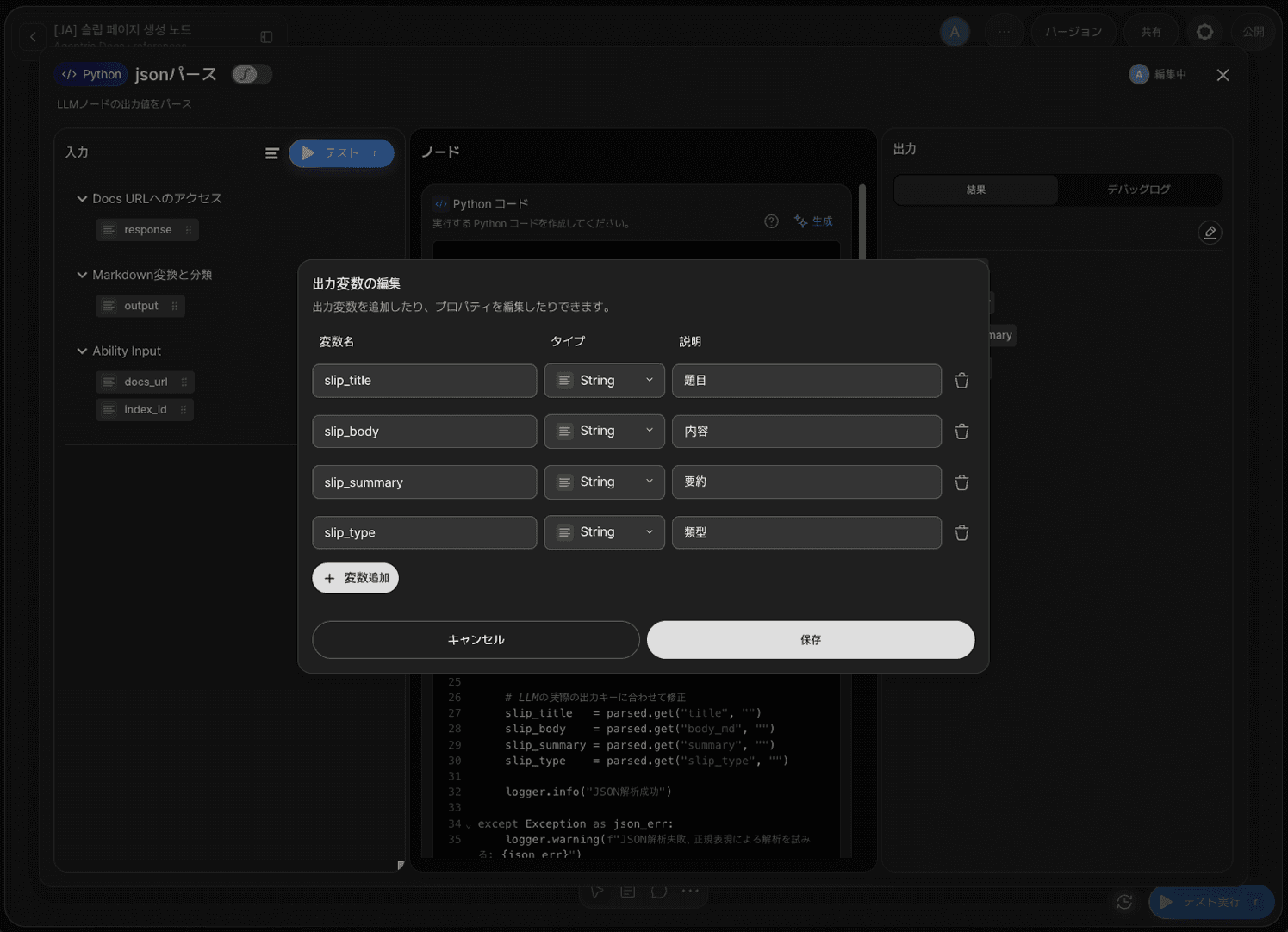The image size is (1288, 932).
Task: Remove the slip_type variable with trash icon
Action: [961, 533]
